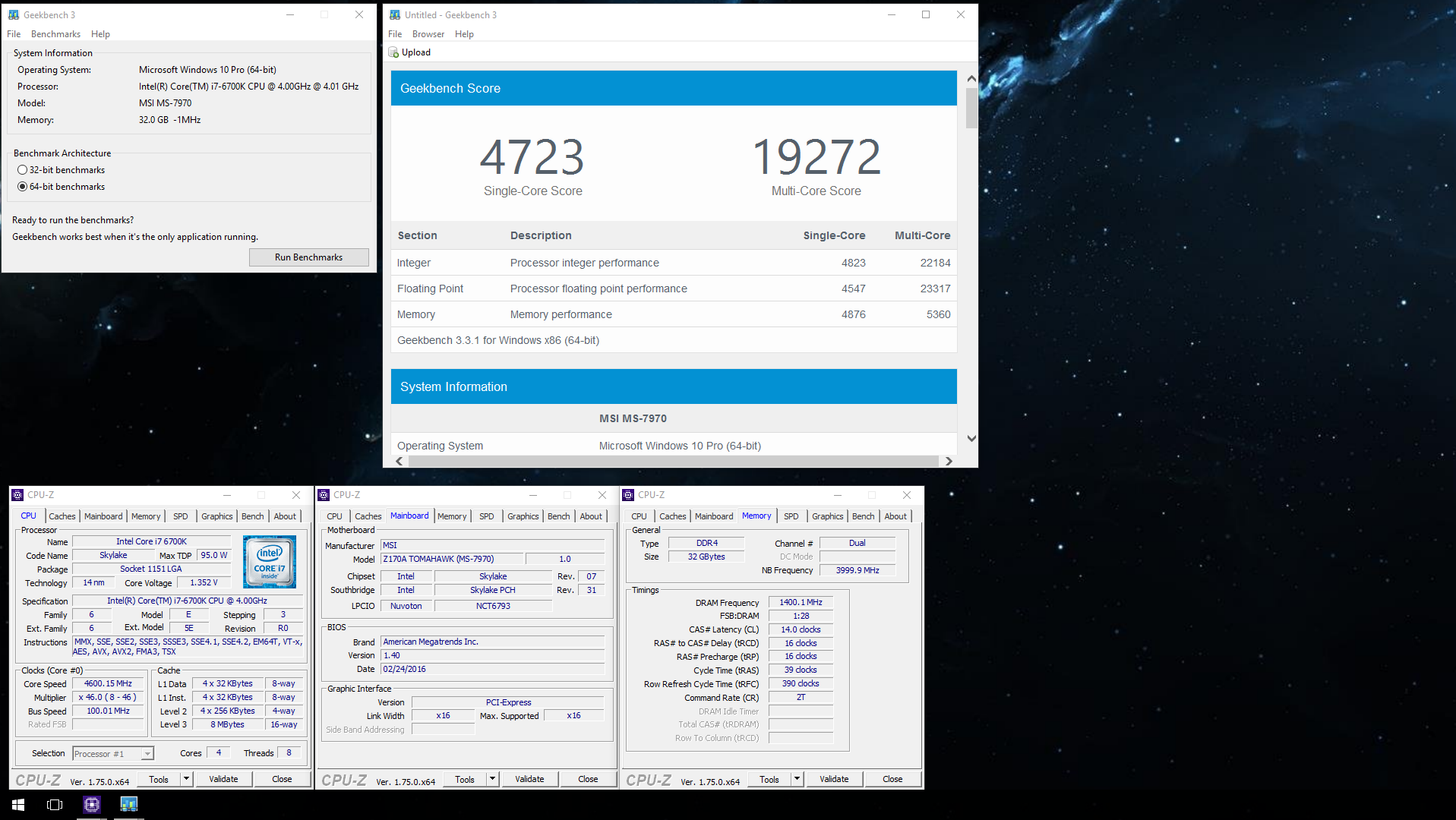Click Tools button in the CPU-Z window showing the Mainboard tab

pyautogui.click(x=465, y=779)
